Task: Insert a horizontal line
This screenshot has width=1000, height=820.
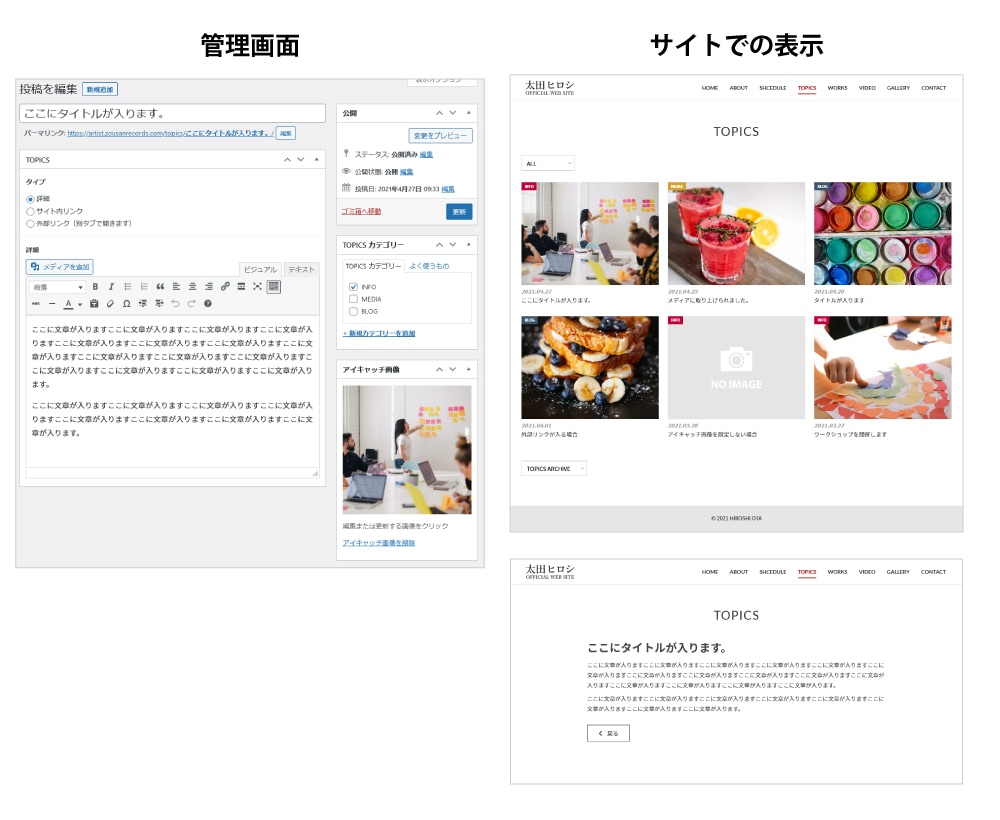Action: coord(52,304)
